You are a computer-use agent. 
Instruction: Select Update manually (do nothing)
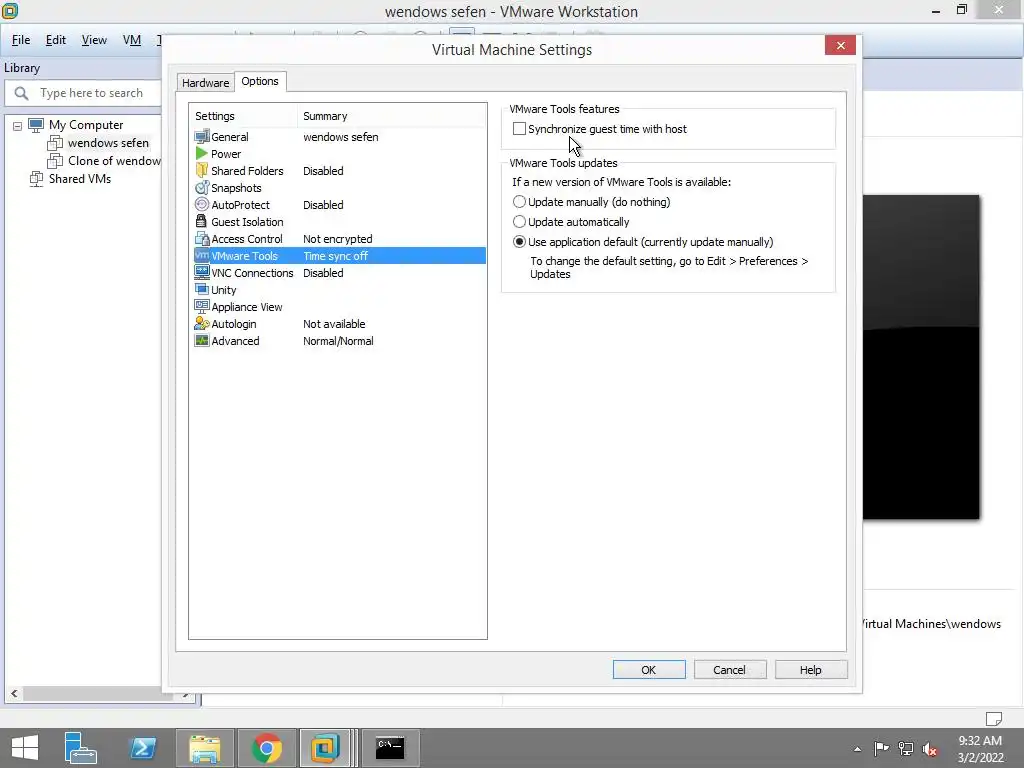(519, 202)
